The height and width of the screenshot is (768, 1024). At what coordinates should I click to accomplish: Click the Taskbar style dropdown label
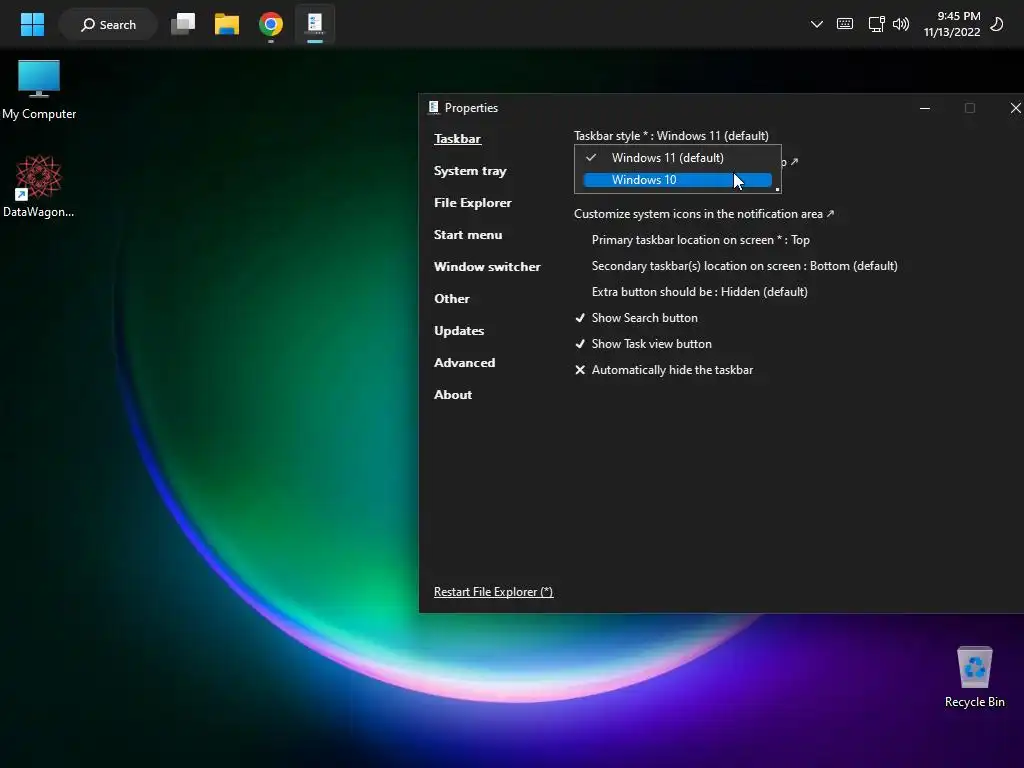point(671,136)
